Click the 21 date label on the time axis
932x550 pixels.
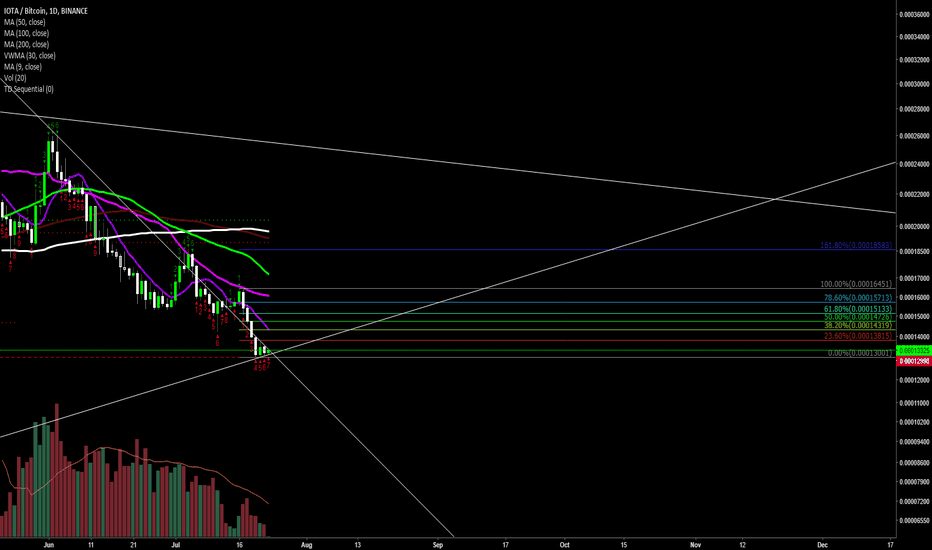(133, 545)
